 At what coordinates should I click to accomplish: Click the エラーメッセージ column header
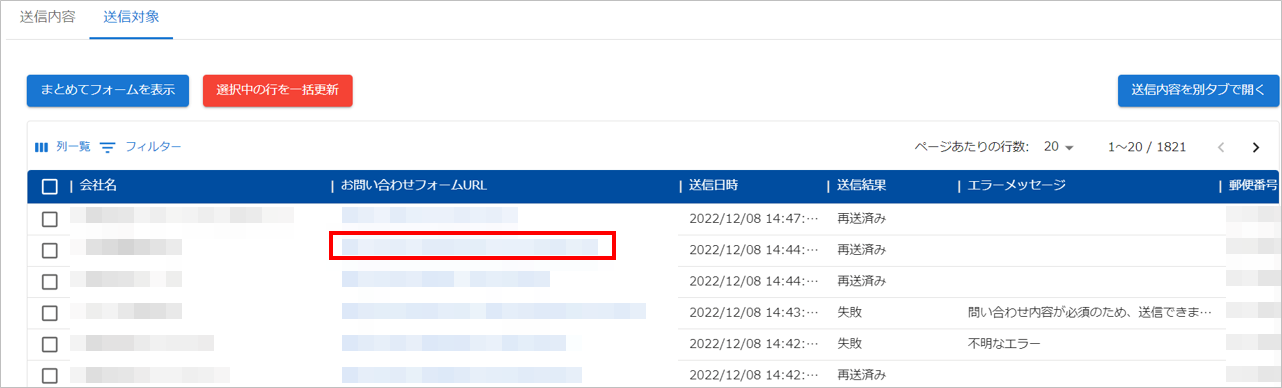click(1016, 186)
